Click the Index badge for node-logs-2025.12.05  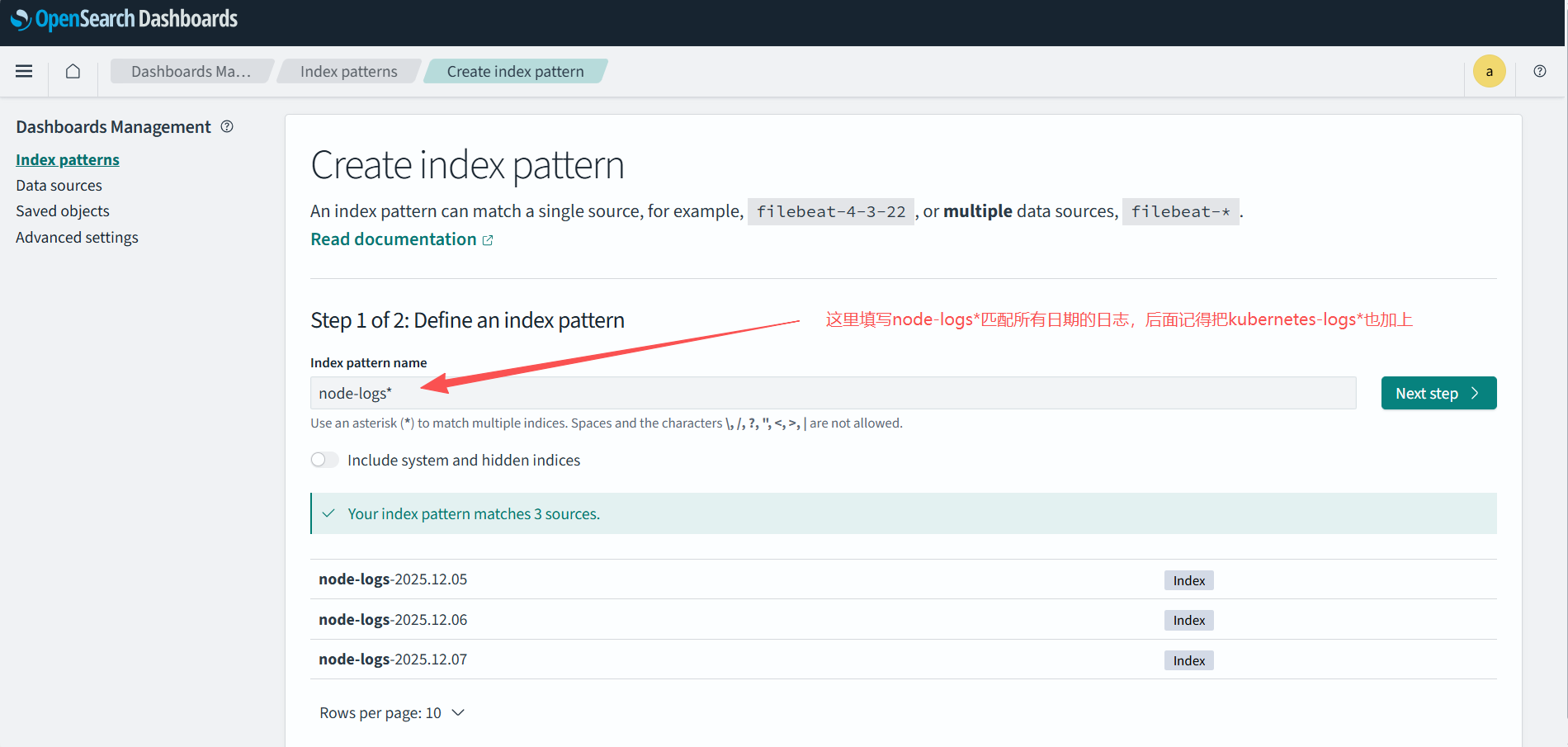pyautogui.click(x=1188, y=580)
